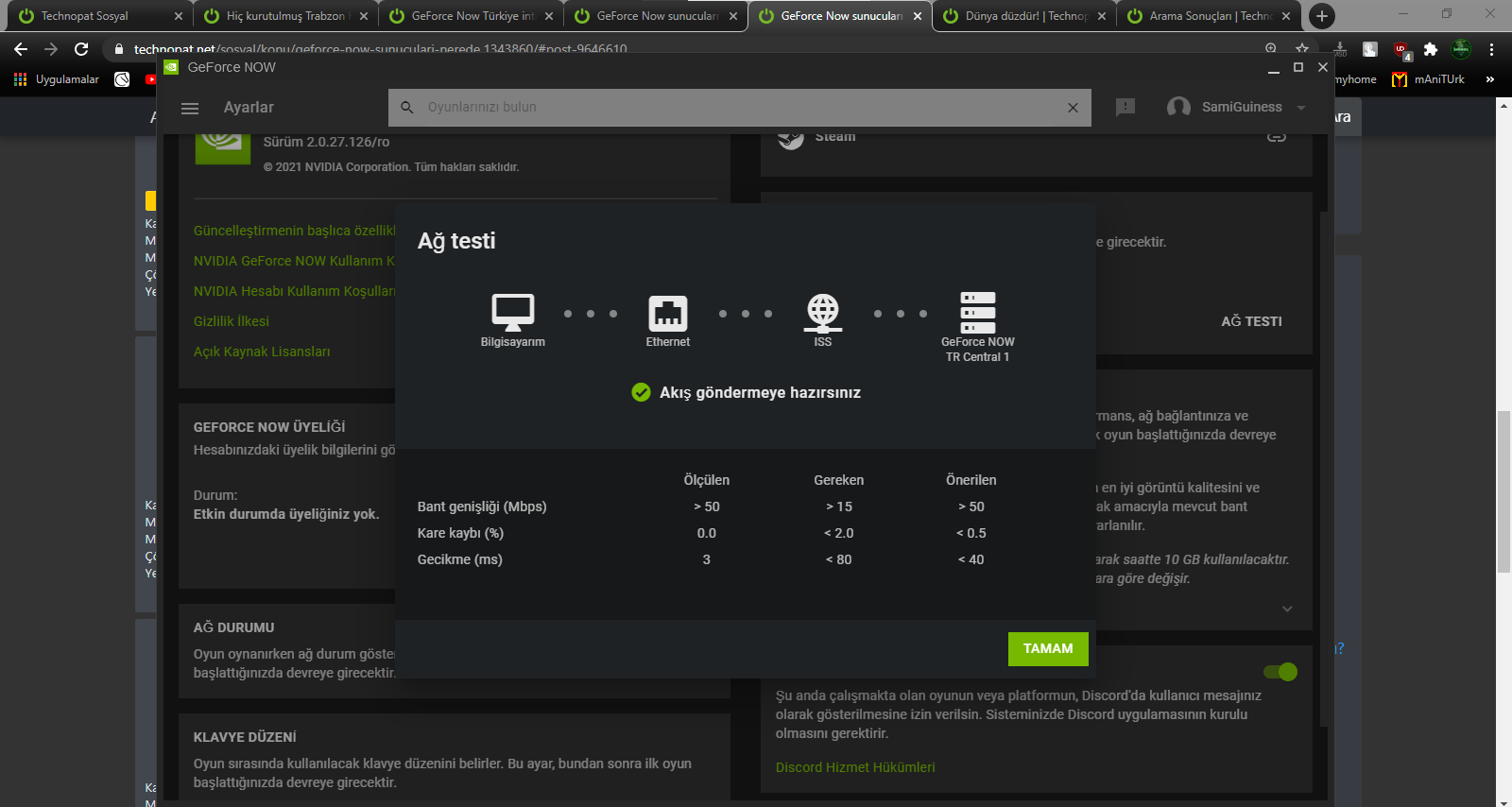Open the Gizlilik İlkesi link

pyautogui.click(x=232, y=321)
